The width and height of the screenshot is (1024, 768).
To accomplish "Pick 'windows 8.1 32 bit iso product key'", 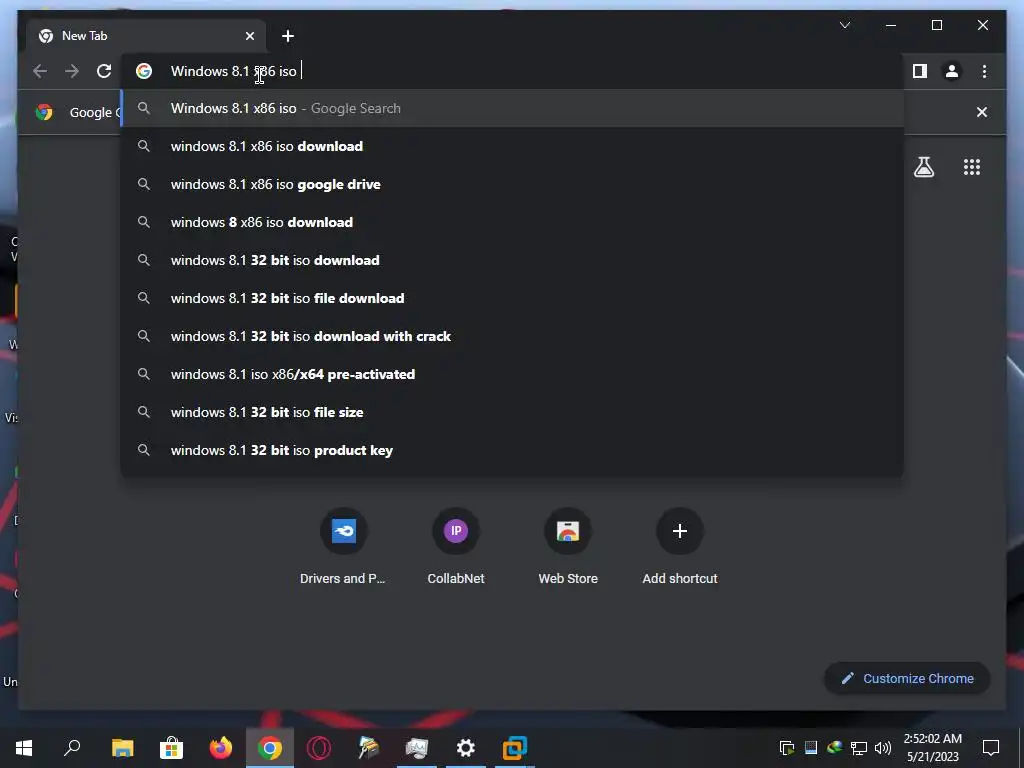I will (x=513, y=450).
